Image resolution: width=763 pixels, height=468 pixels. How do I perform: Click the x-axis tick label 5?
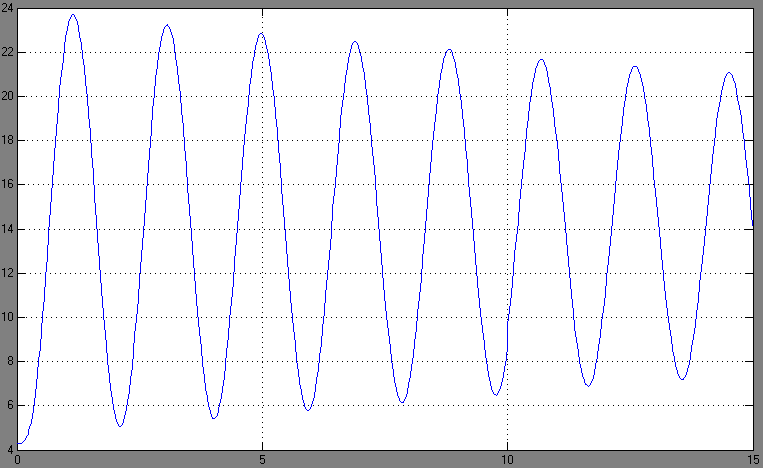tap(262, 460)
